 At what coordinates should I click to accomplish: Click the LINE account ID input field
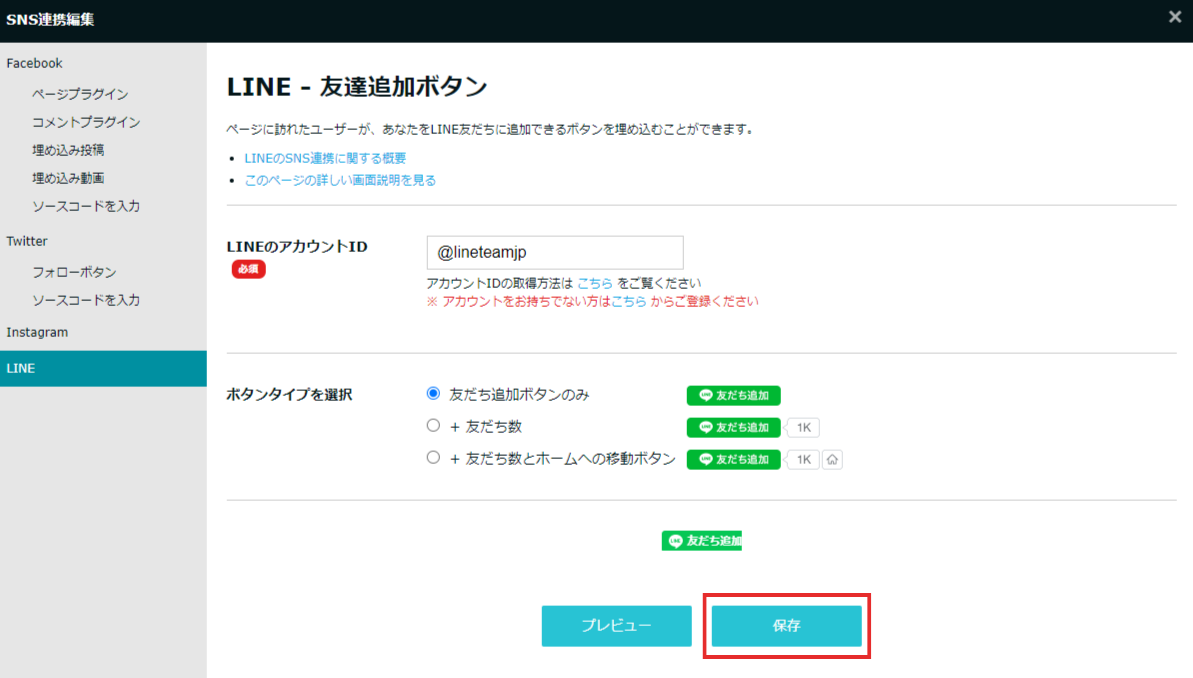(555, 253)
